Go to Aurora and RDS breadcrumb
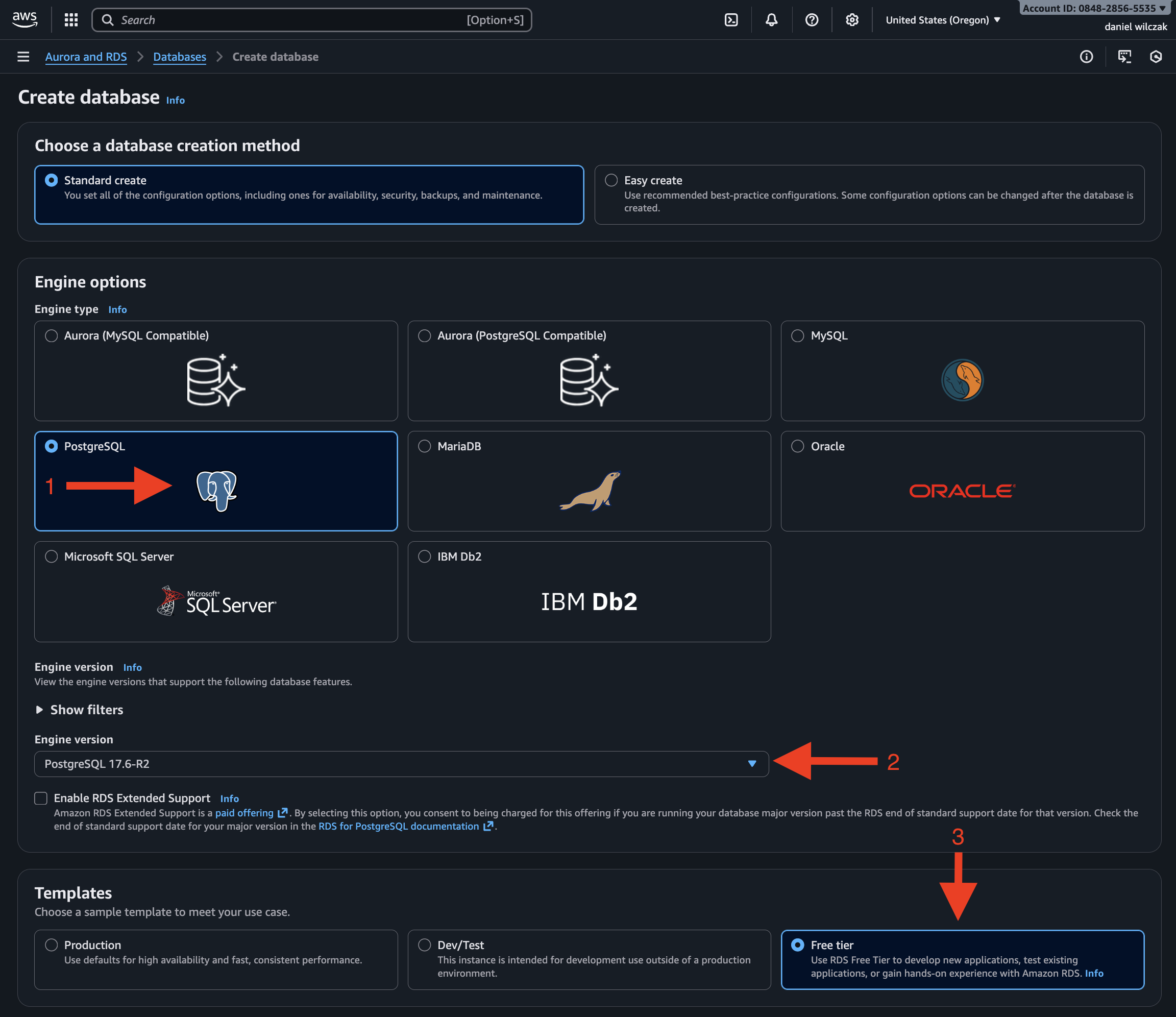 tap(86, 57)
